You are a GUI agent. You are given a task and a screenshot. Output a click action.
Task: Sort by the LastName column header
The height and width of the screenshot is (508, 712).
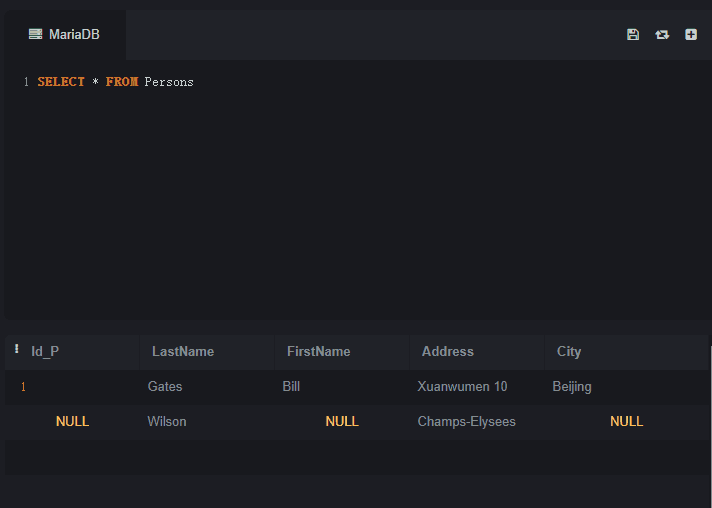183,351
